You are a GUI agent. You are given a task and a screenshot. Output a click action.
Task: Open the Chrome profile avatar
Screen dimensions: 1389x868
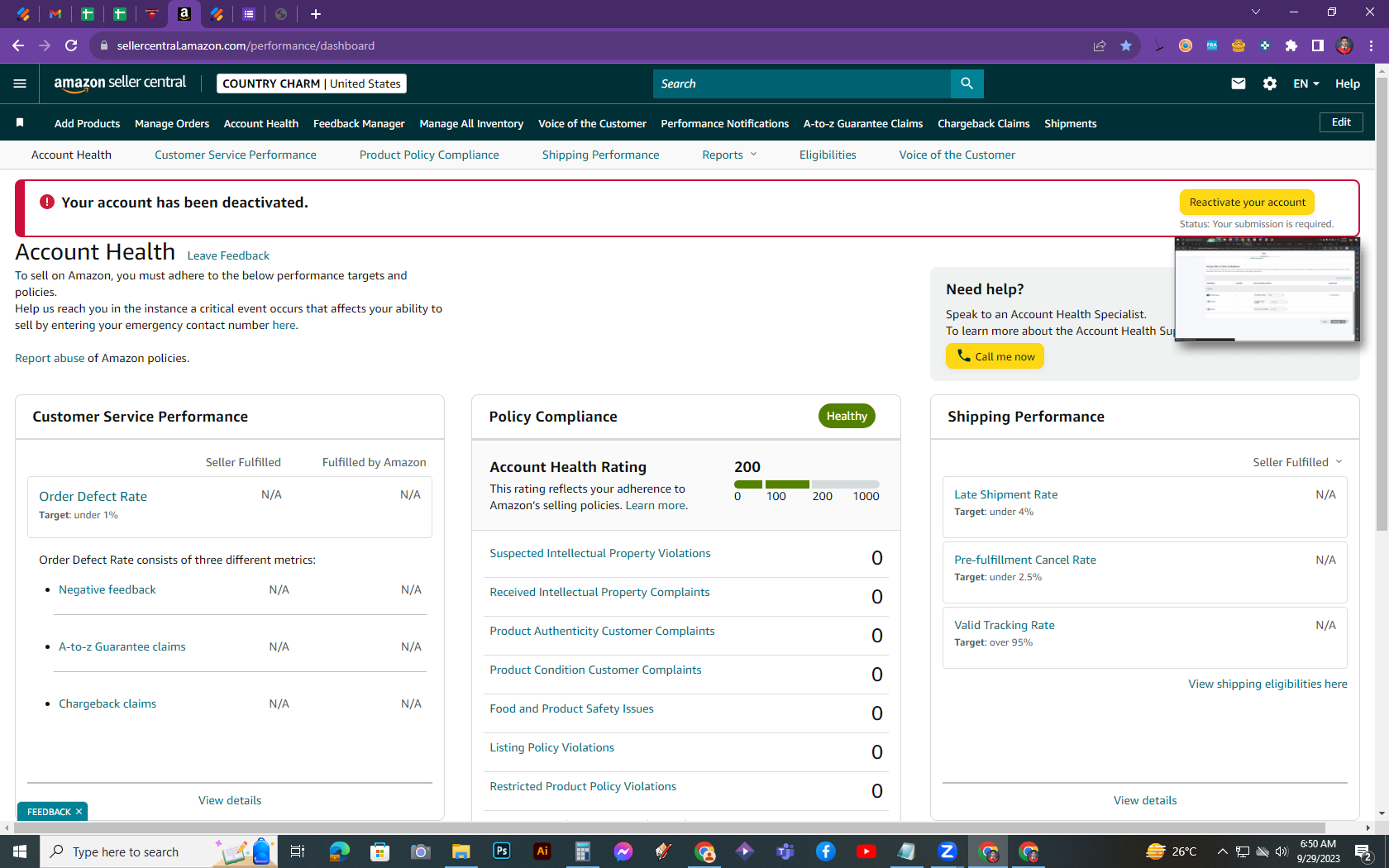pos(1344,45)
